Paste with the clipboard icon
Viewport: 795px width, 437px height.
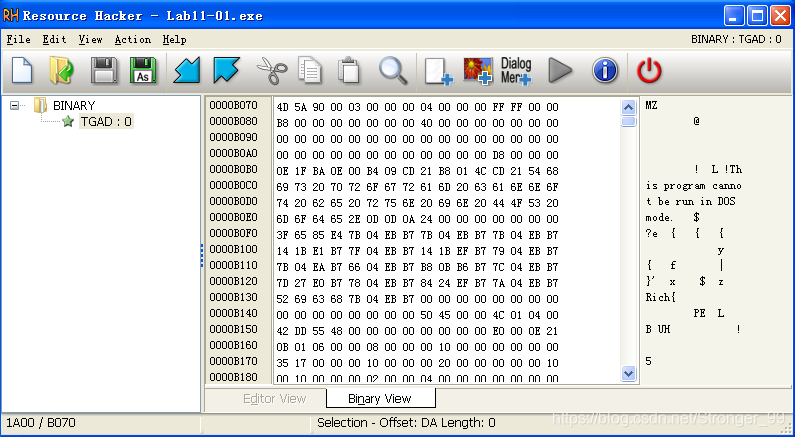click(x=349, y=70)
